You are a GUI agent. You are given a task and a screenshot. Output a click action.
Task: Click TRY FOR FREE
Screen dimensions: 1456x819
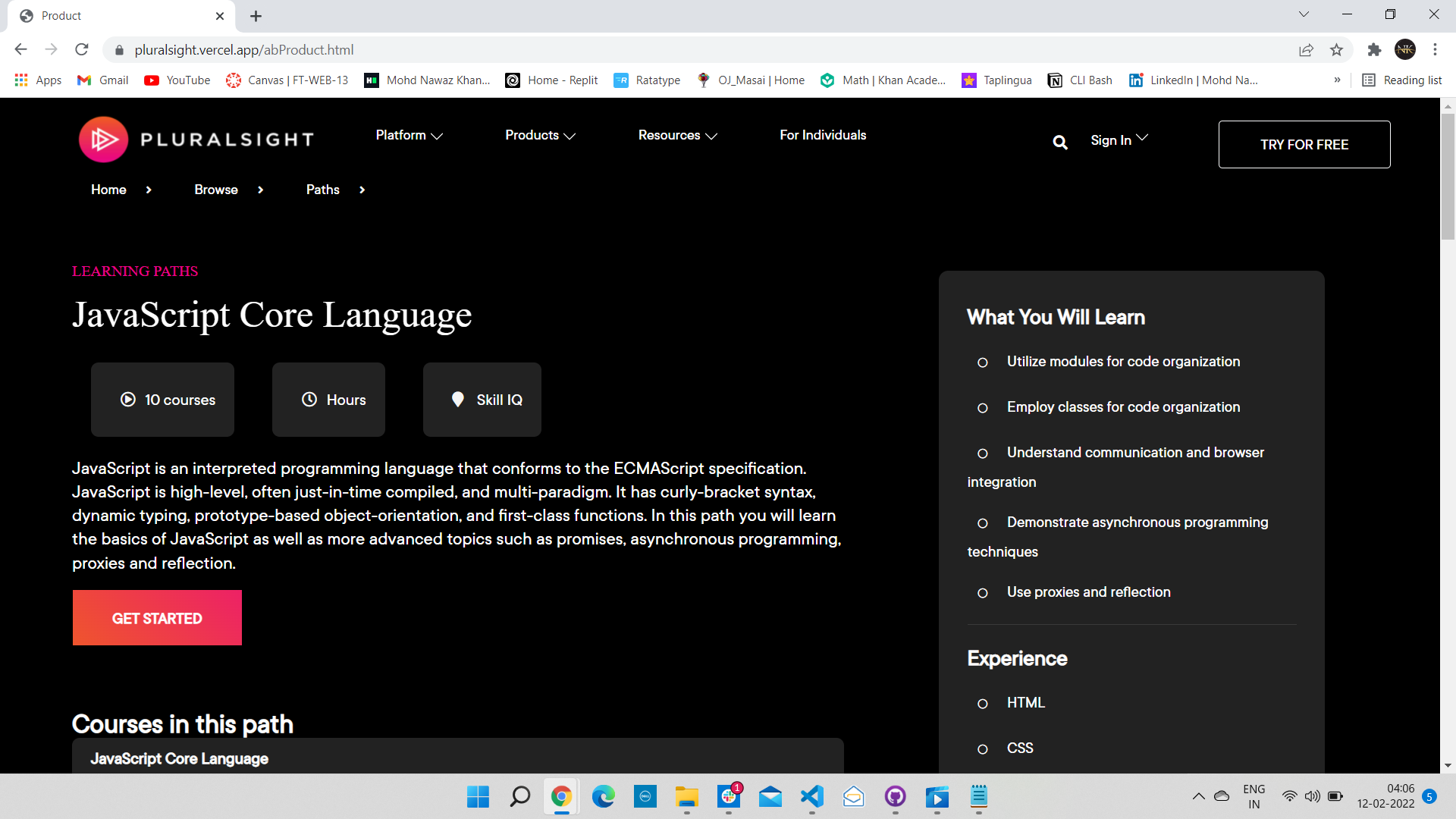point(1304,144)
